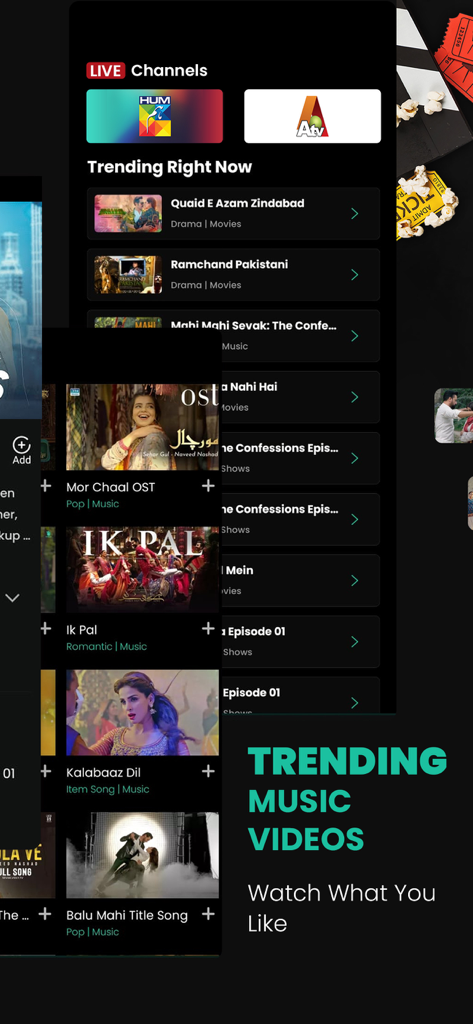Play Kalabaaz Dil video thumbnail

pyautogui.click(x=142, y=712)
